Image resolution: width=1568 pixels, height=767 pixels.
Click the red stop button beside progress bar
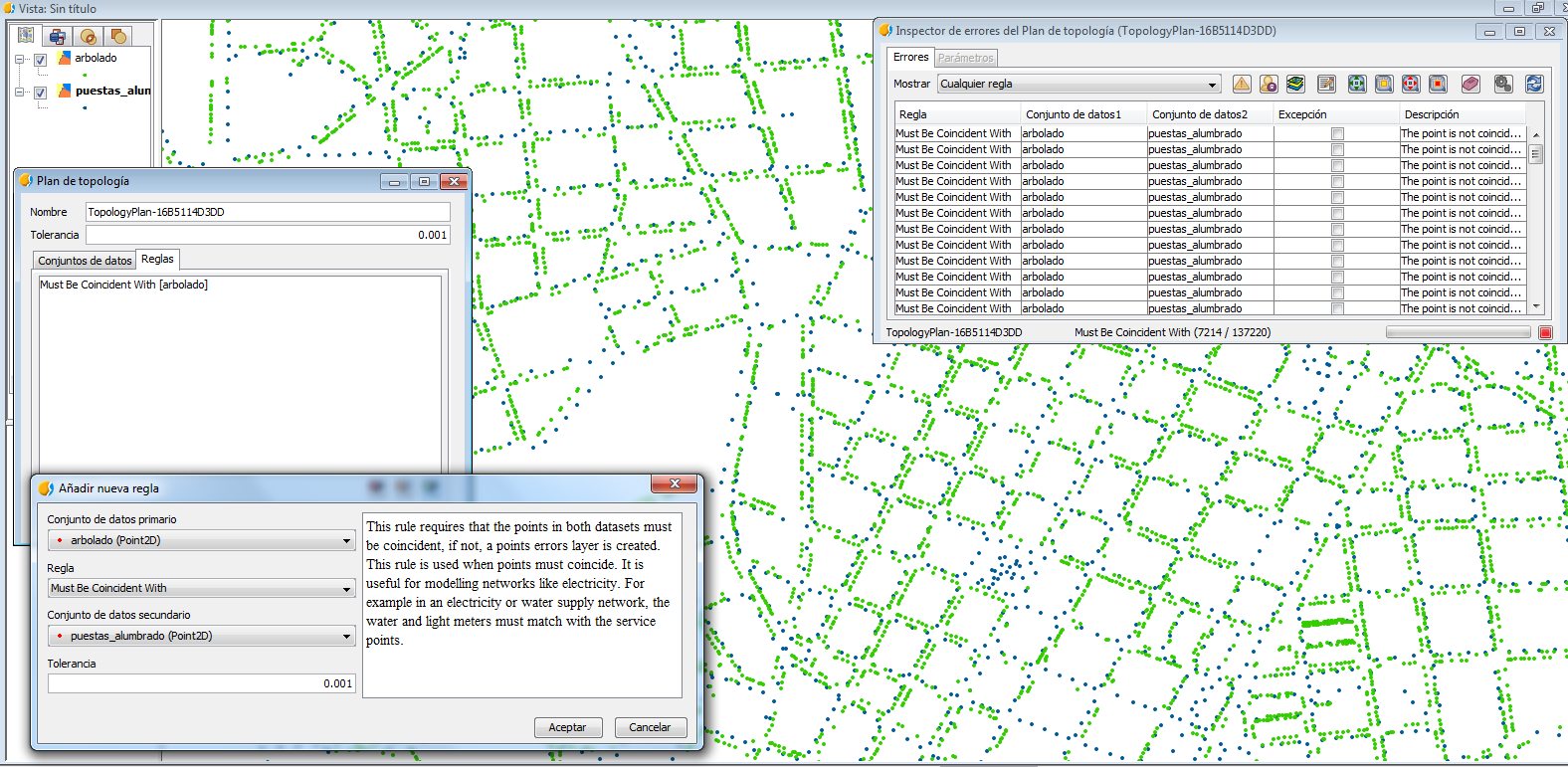coord(1545,332)
